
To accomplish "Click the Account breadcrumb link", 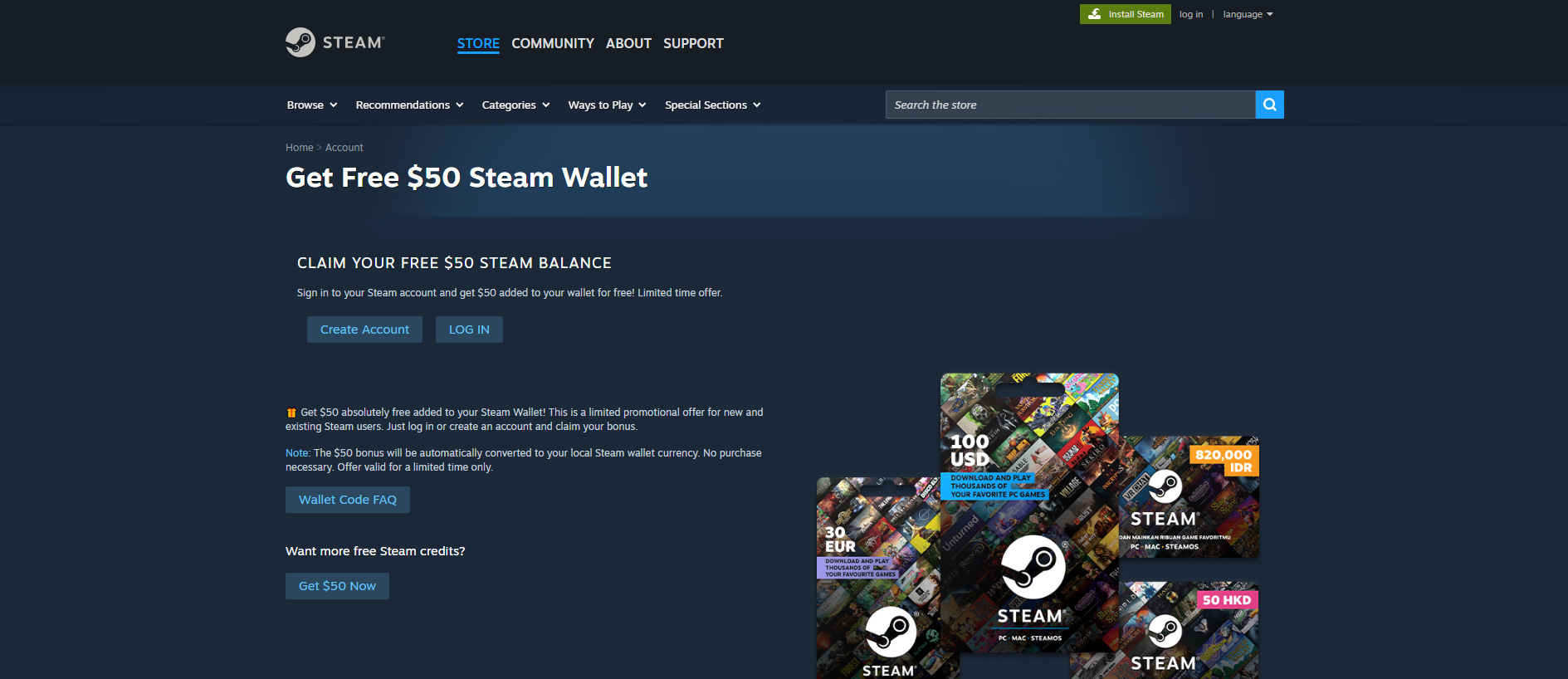I will pyautogui.click(x=344, y=148).
